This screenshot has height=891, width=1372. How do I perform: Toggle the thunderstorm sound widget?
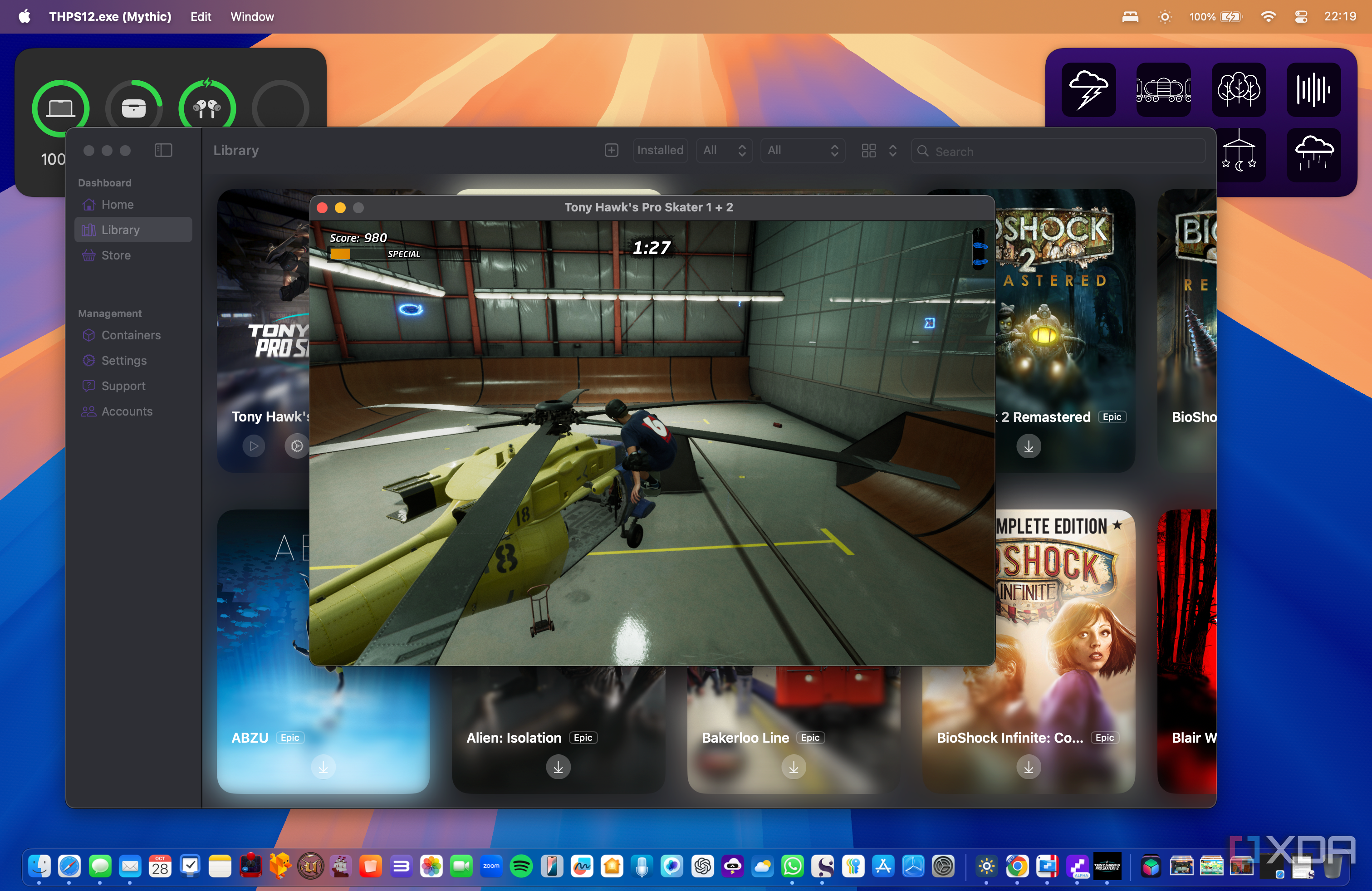1088,89
